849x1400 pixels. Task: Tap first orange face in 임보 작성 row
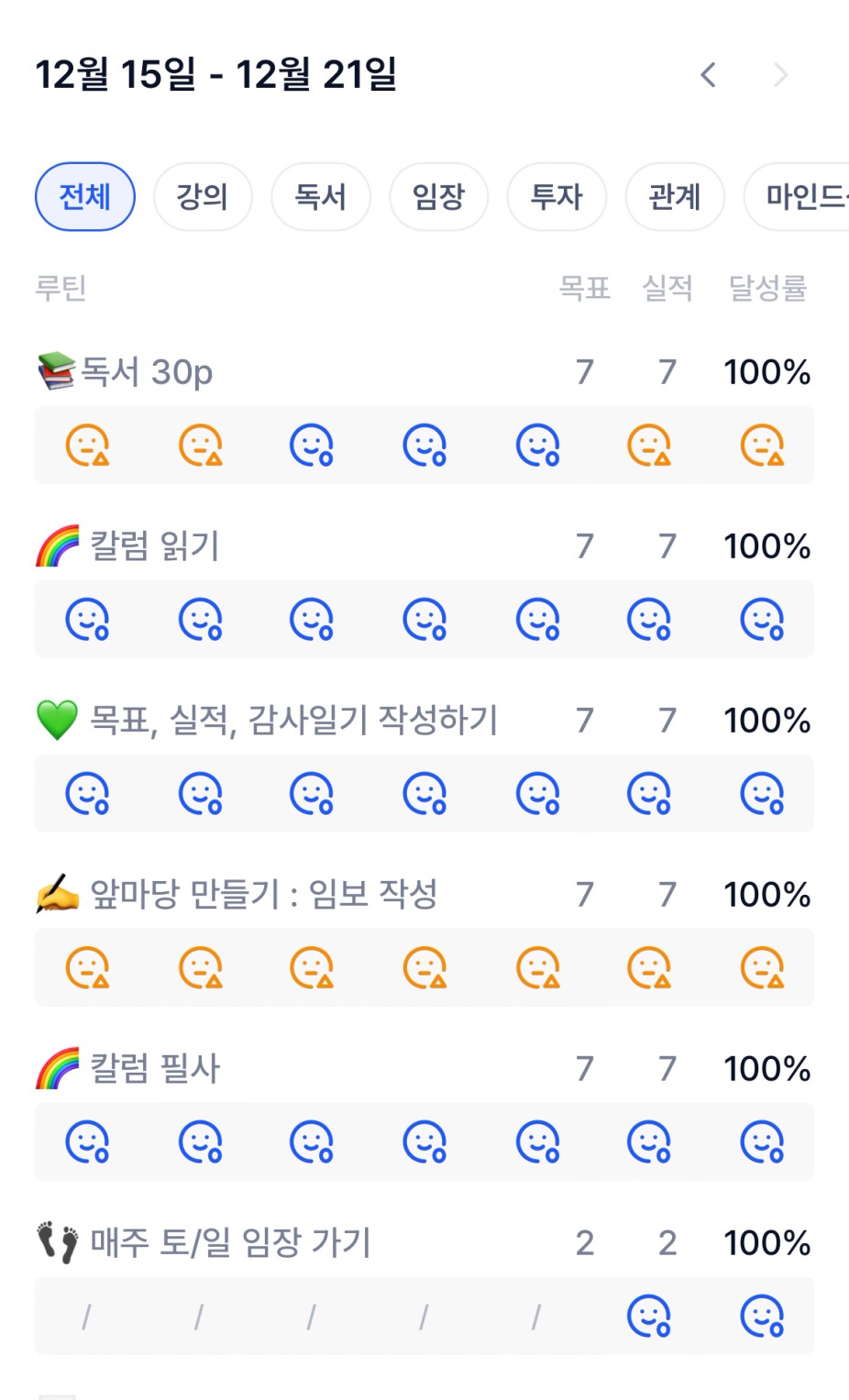(88, 968)
